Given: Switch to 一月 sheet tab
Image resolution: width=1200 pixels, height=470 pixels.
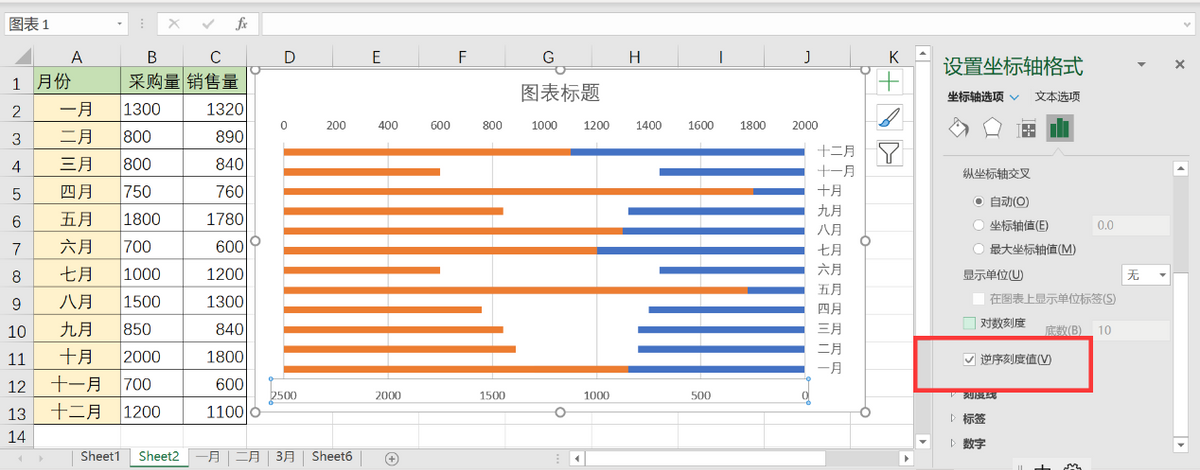Looking at the screenshot, I should (x=208, y=457).
